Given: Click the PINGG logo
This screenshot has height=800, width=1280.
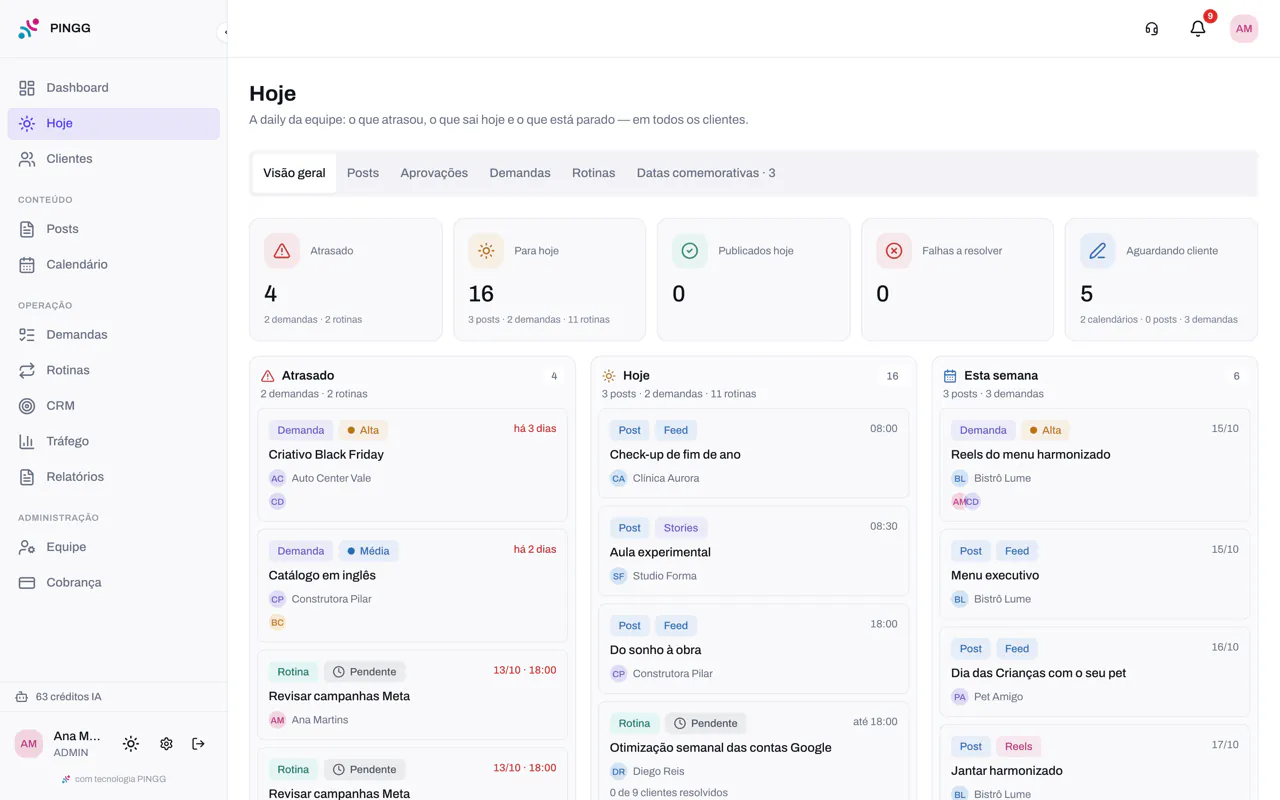Looking at the screenshot, I should click(x=55, y=28).
